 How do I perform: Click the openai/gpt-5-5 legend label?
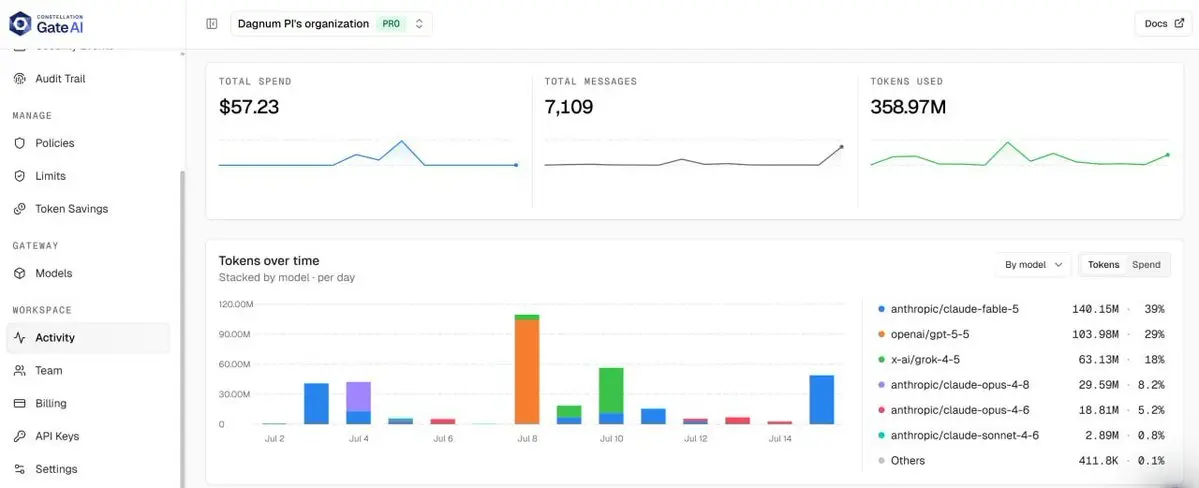[x=932, y=334]
